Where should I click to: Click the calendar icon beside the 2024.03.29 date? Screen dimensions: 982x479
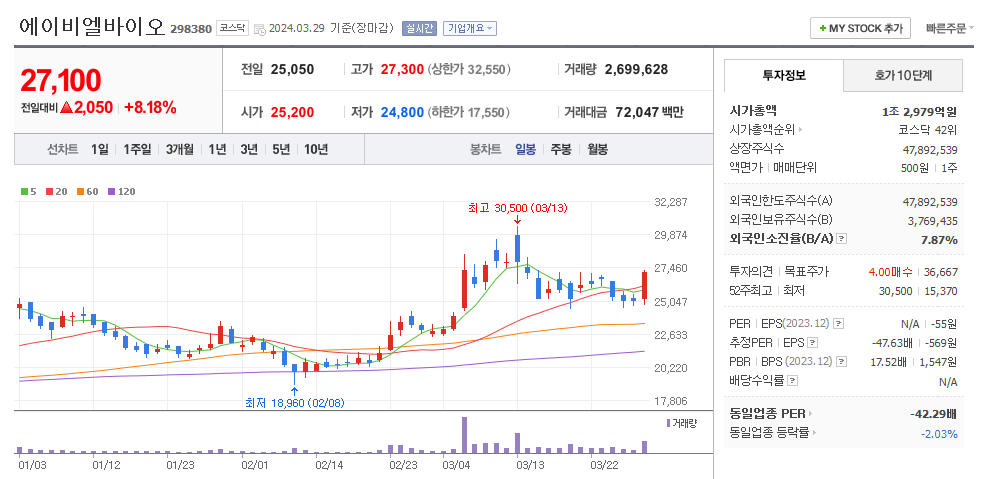[x=259, y=29]
